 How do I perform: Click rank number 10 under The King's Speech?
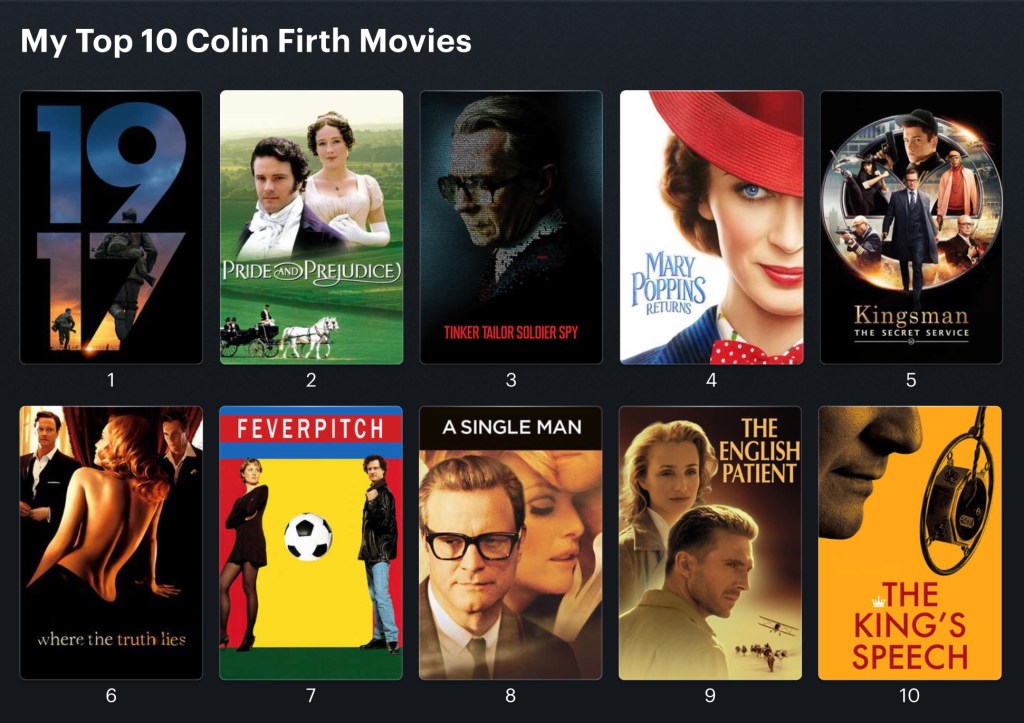(910, 695)
